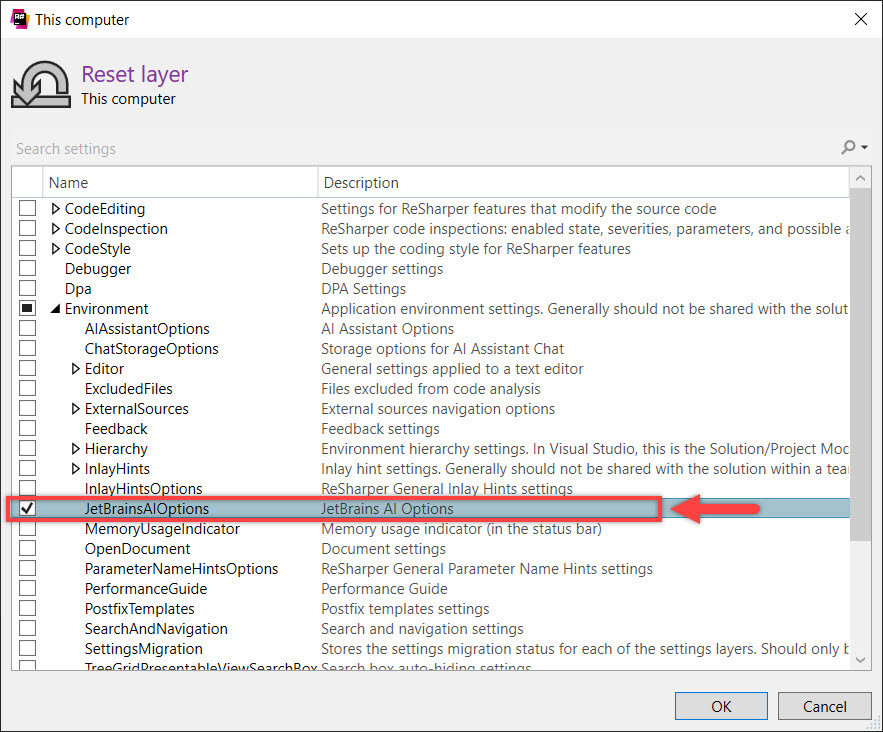Select the SettingsMigration row

pyautogui.click(x=431, y=649)
